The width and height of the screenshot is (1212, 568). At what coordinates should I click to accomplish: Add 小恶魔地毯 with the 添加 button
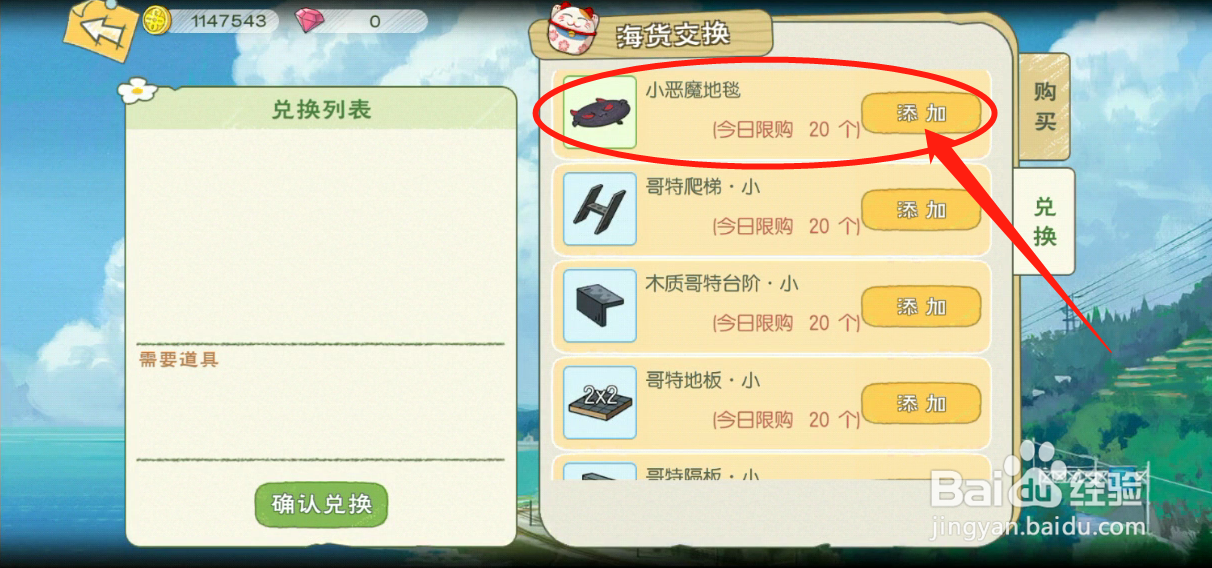pos(921,114)
